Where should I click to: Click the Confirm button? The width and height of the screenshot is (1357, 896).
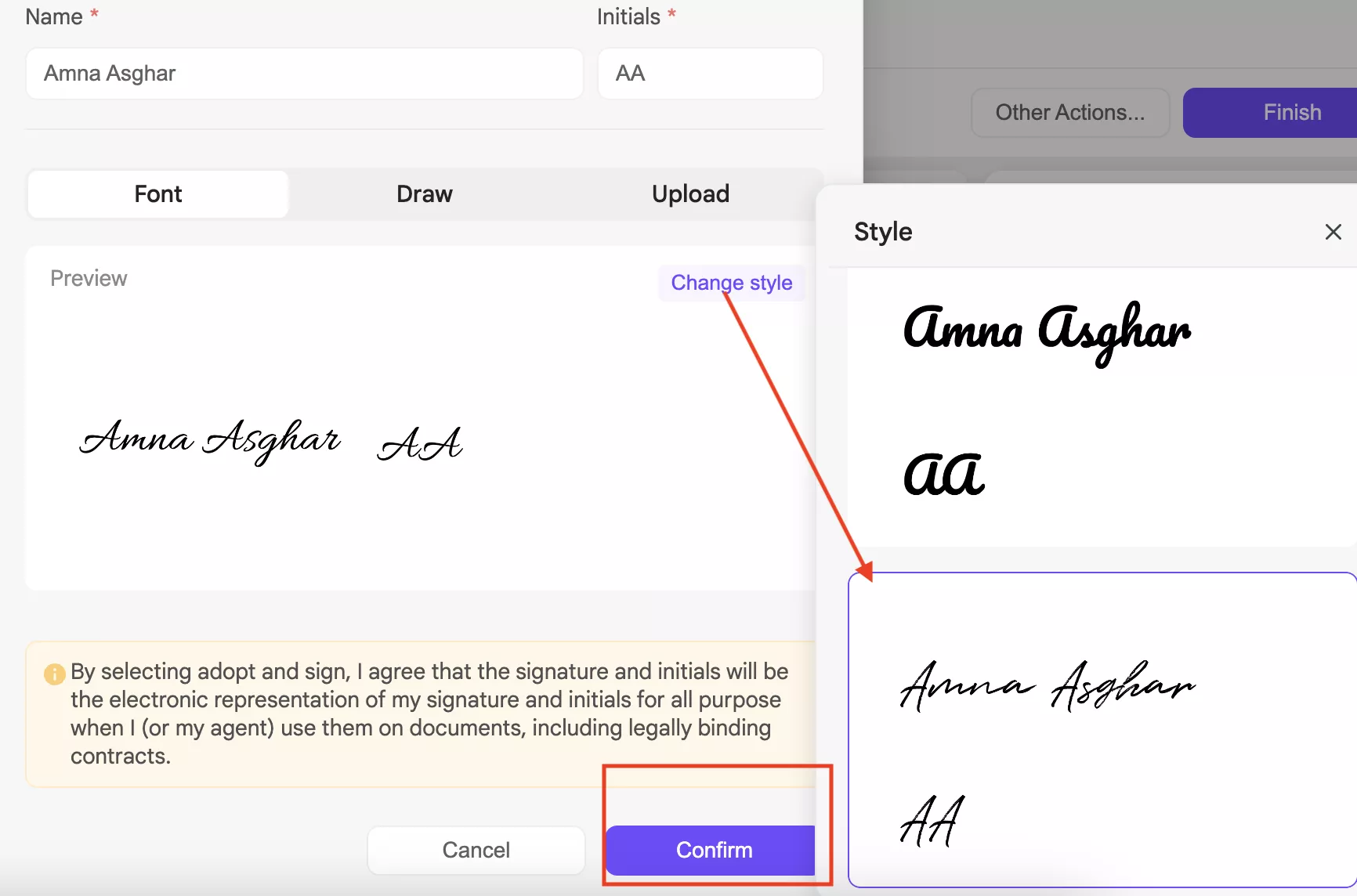[x=713, y=851]
